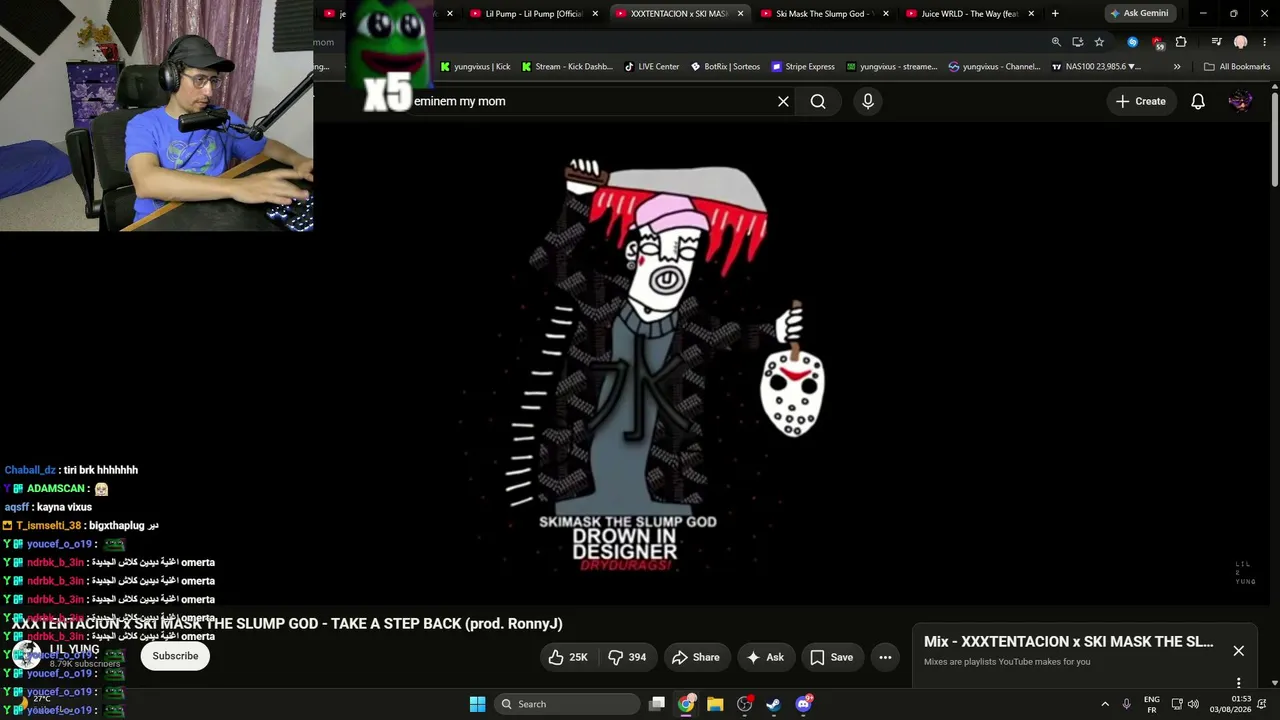Clear the search box with the X
This screenshot has height=720, width=1280.
coord(783,101)
